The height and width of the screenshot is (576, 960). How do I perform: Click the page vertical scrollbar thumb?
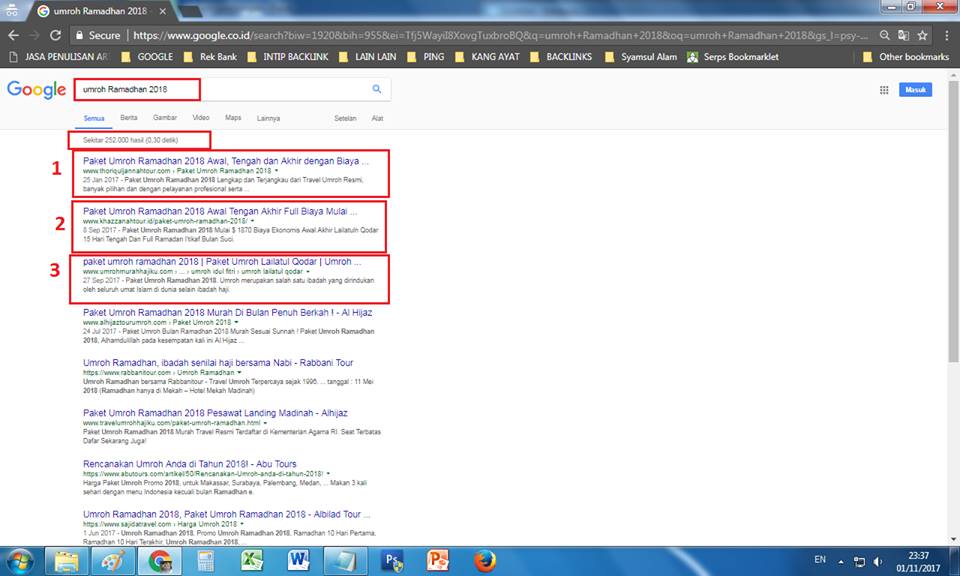pos(953,220)
